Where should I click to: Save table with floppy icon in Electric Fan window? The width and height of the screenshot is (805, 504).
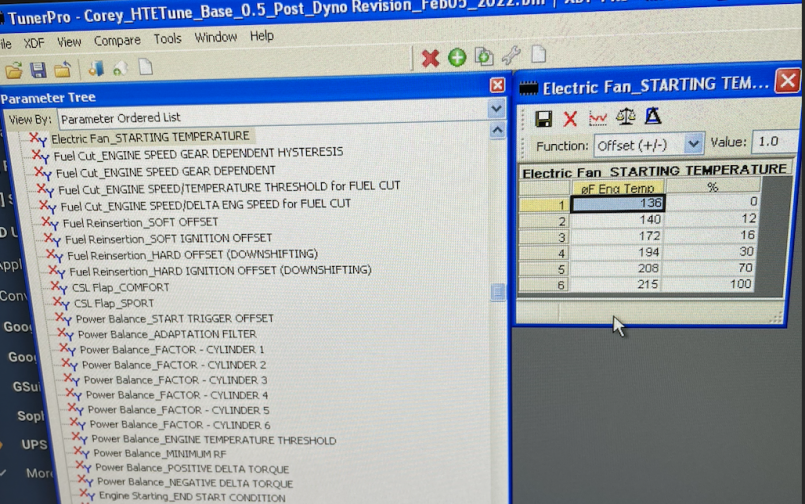pyautogui.click(x=544, y=118)
